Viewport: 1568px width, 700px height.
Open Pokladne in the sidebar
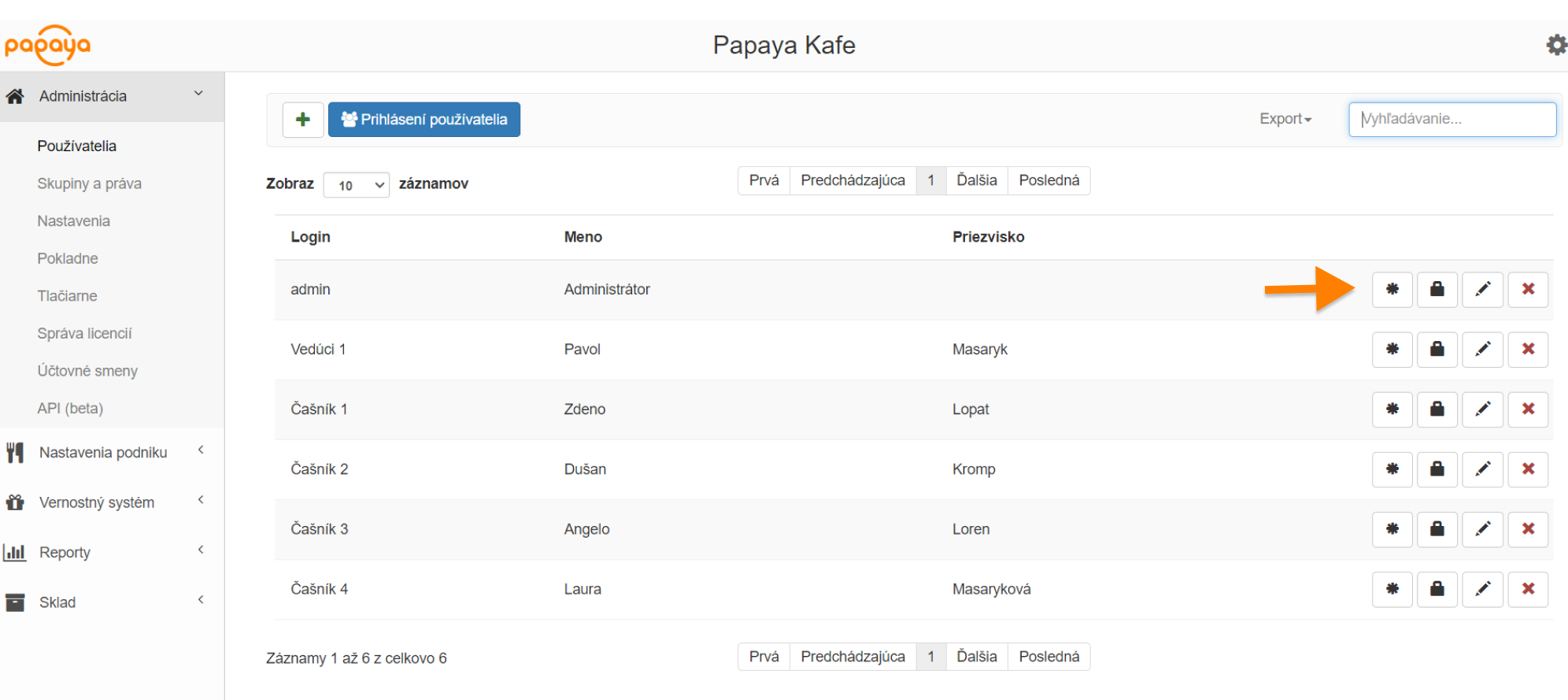coord(68,258)
